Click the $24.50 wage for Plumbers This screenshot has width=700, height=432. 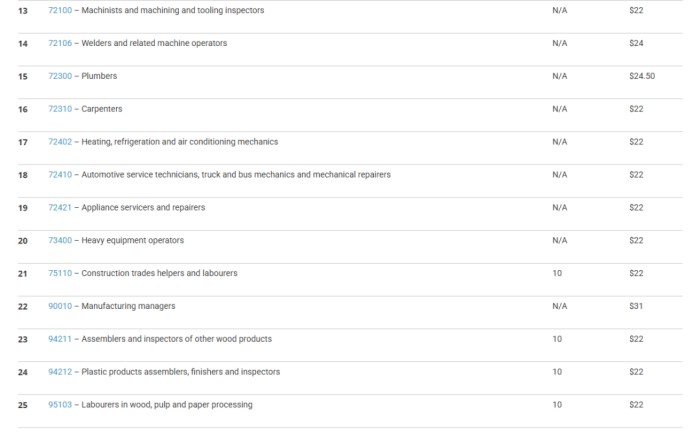(641, 76)
